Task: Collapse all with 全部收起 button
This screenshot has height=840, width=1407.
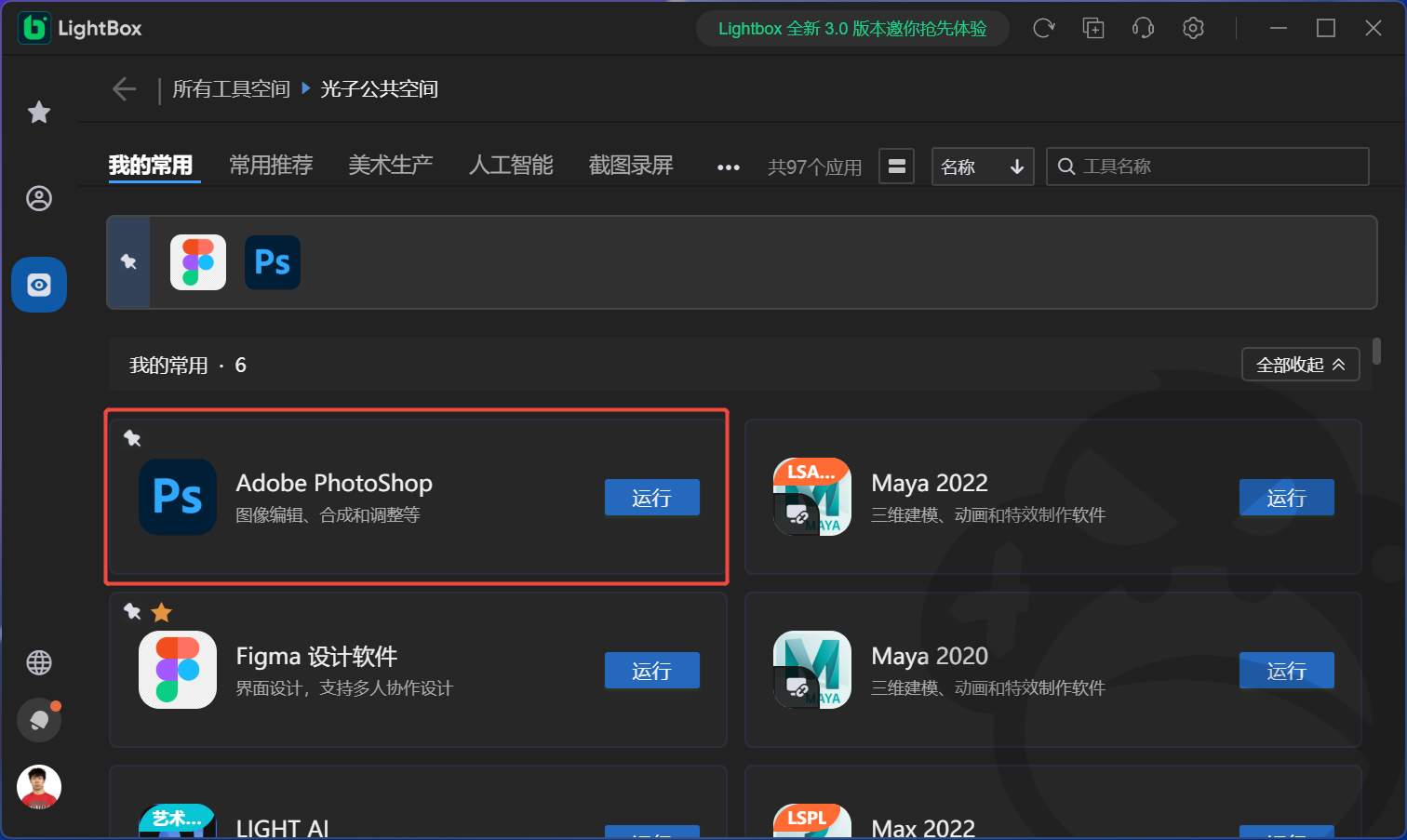Action: pos(1301,365)
